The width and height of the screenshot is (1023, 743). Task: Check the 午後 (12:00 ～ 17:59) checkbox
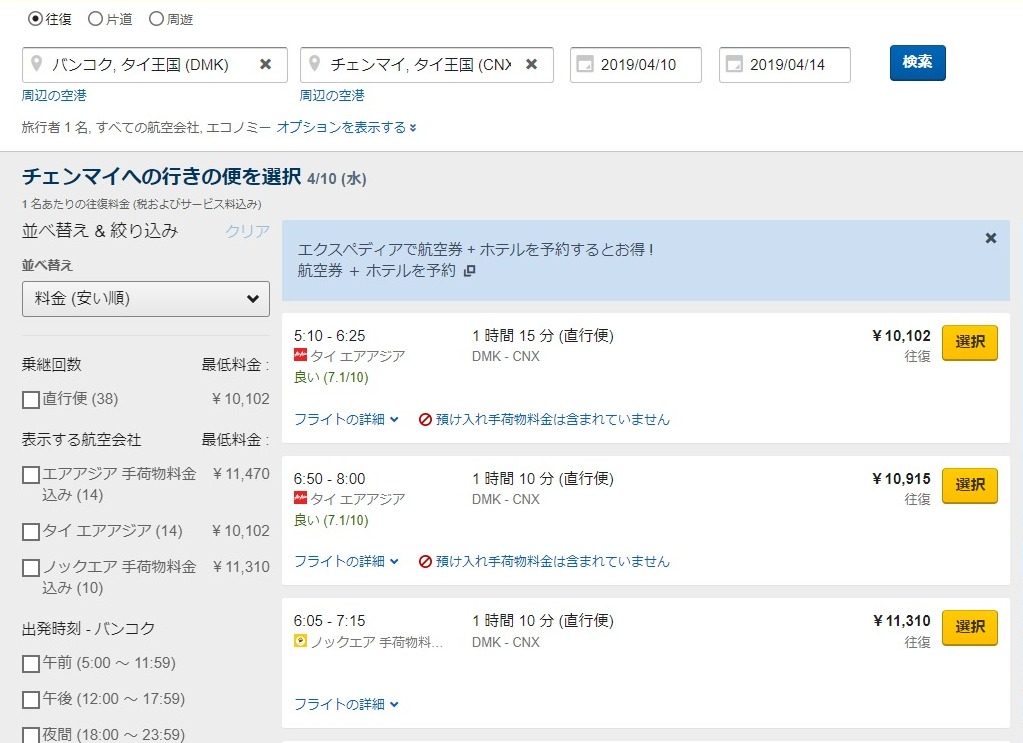click(x=31, y=699)
